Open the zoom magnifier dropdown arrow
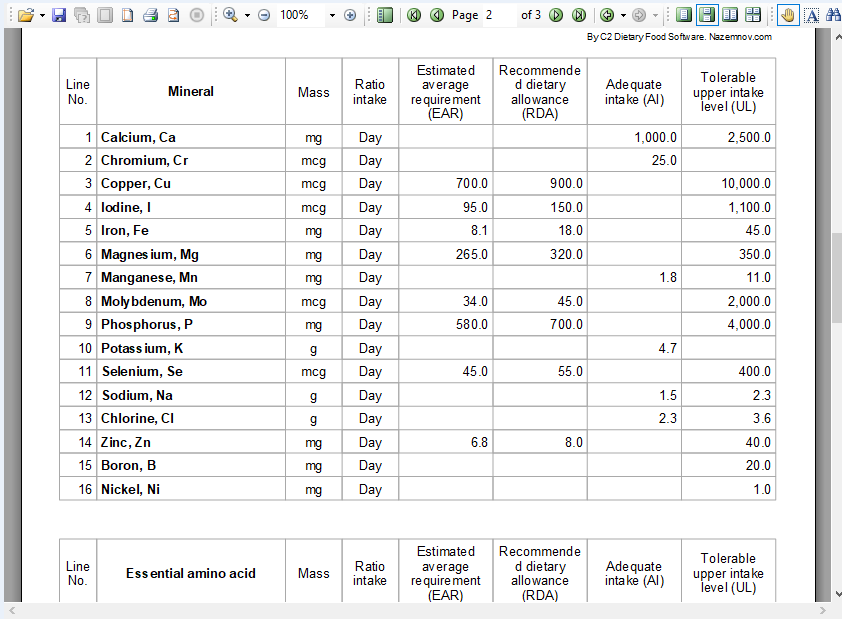This screenshot has width=842, height=619. [247, 16]
